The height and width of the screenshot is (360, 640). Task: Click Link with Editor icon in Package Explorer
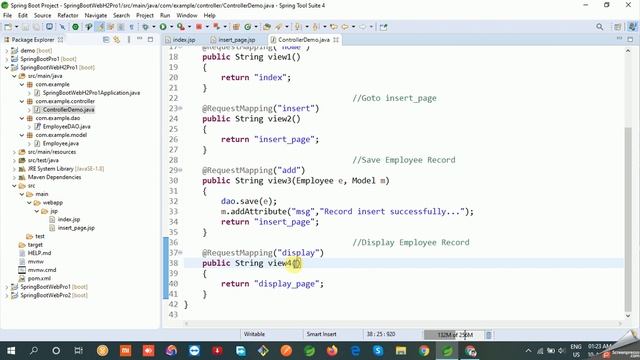click(x=117, y=40)
